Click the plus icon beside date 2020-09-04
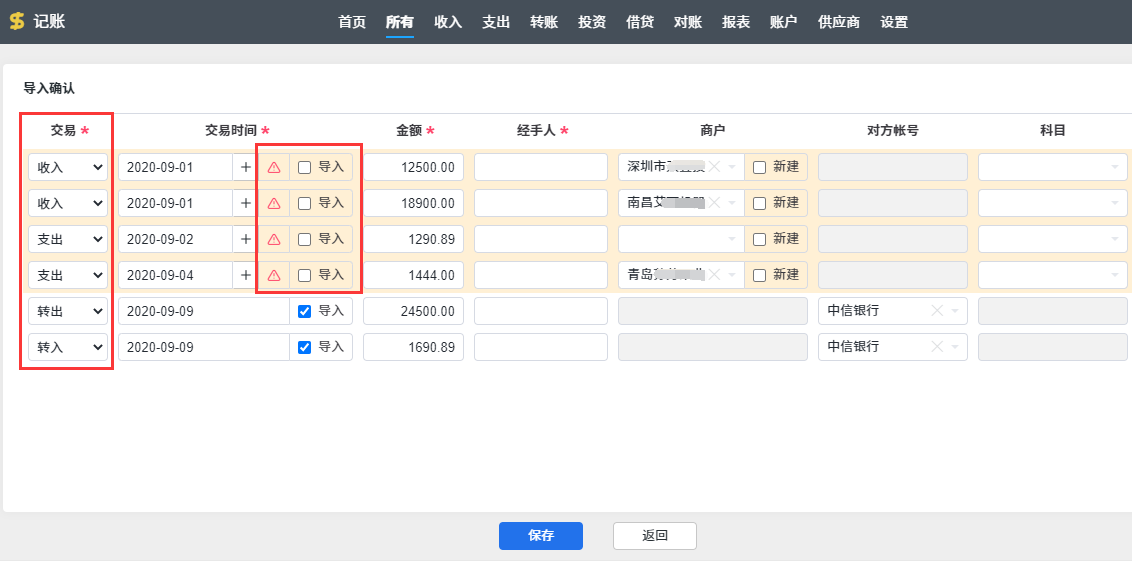Screen dimensions: 1132x562 click(246, 275)
